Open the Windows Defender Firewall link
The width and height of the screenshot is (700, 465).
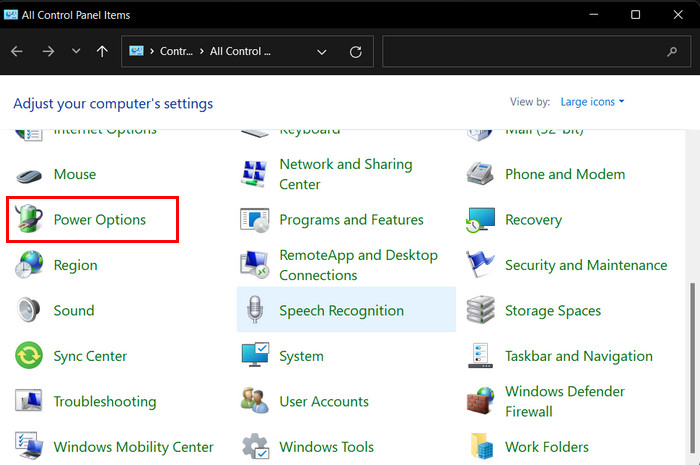coord(565,401)
